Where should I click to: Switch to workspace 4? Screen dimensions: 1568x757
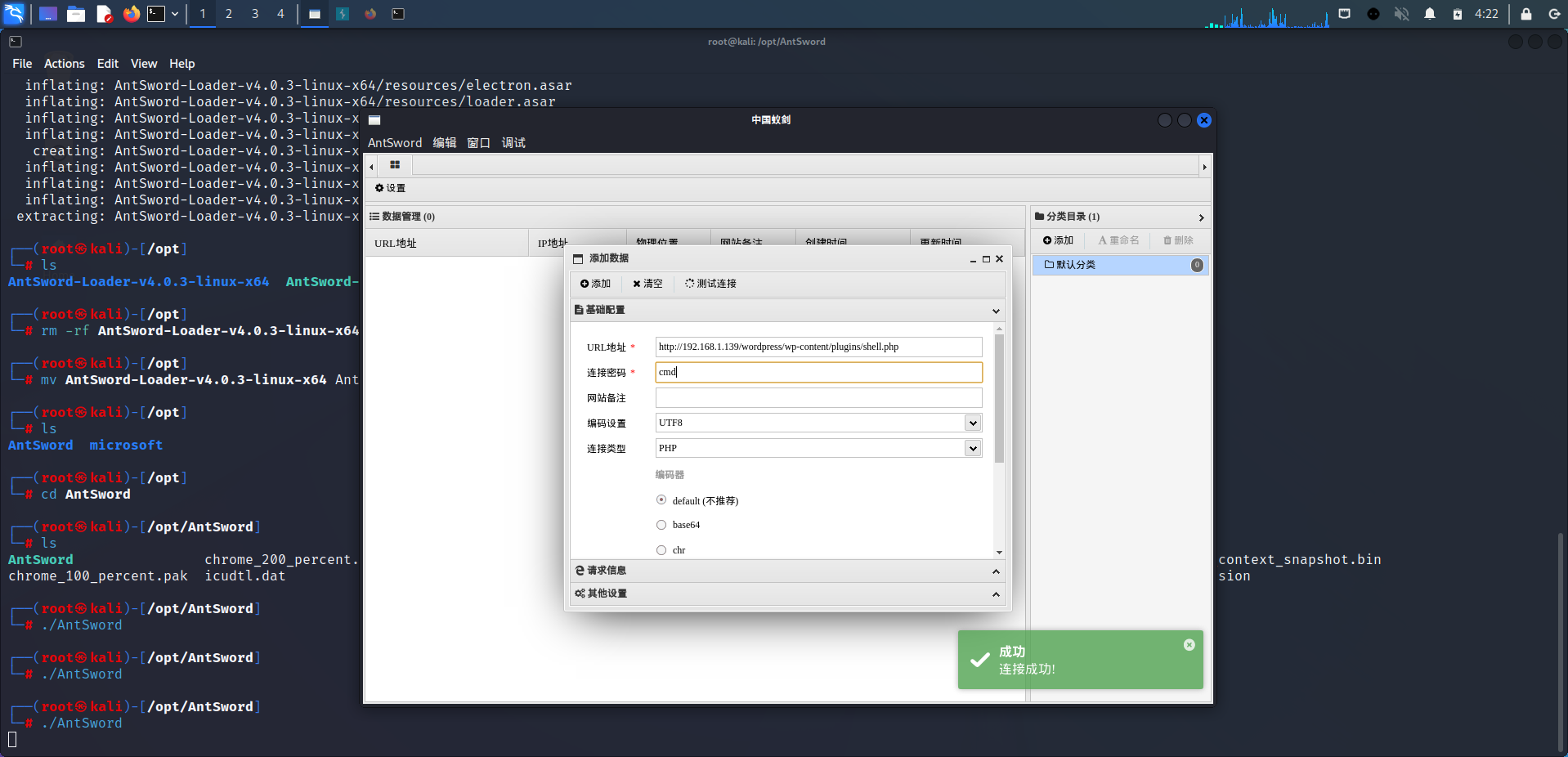tap(280, 14)
